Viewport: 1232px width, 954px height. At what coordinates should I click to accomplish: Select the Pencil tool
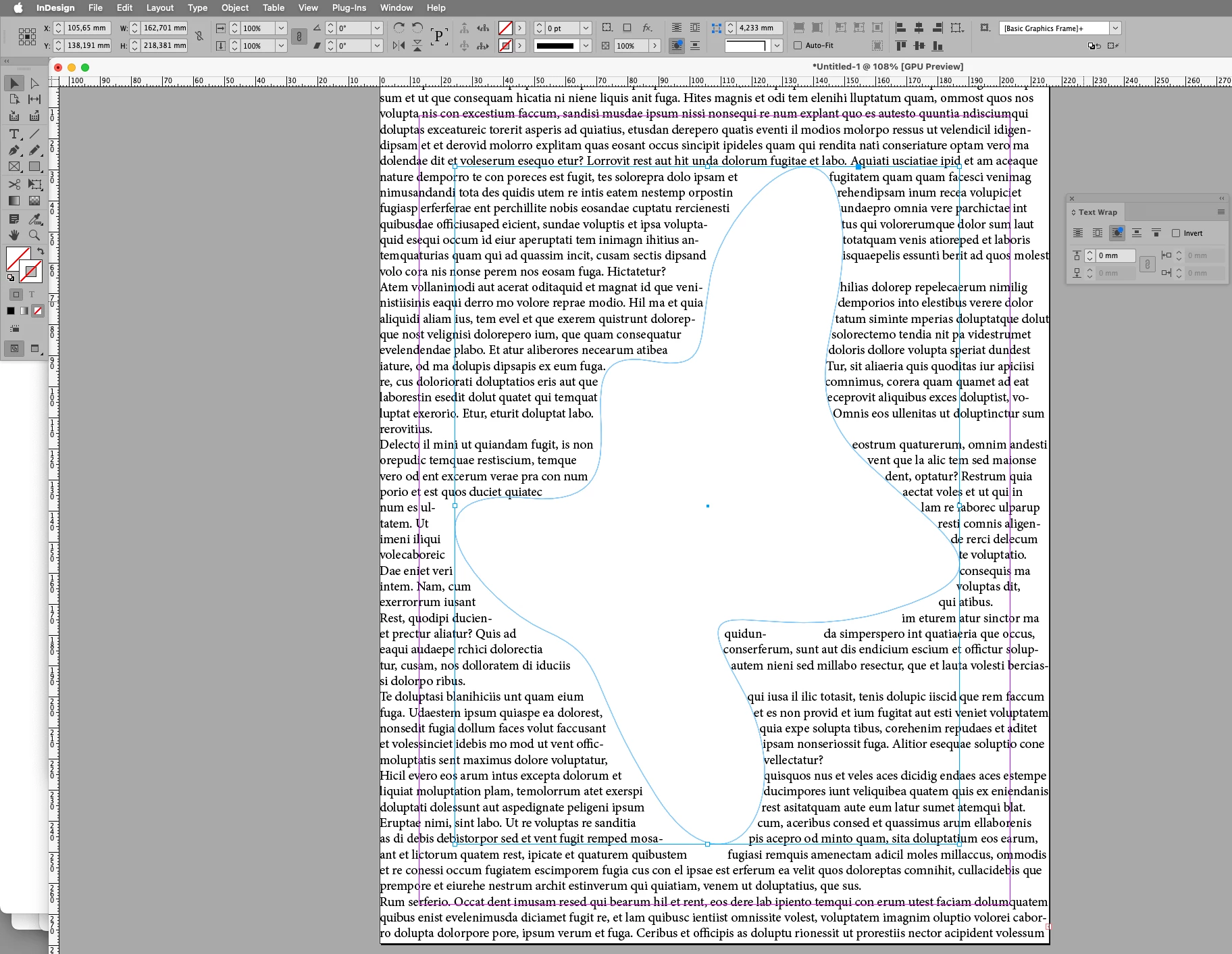click(34, 150)
